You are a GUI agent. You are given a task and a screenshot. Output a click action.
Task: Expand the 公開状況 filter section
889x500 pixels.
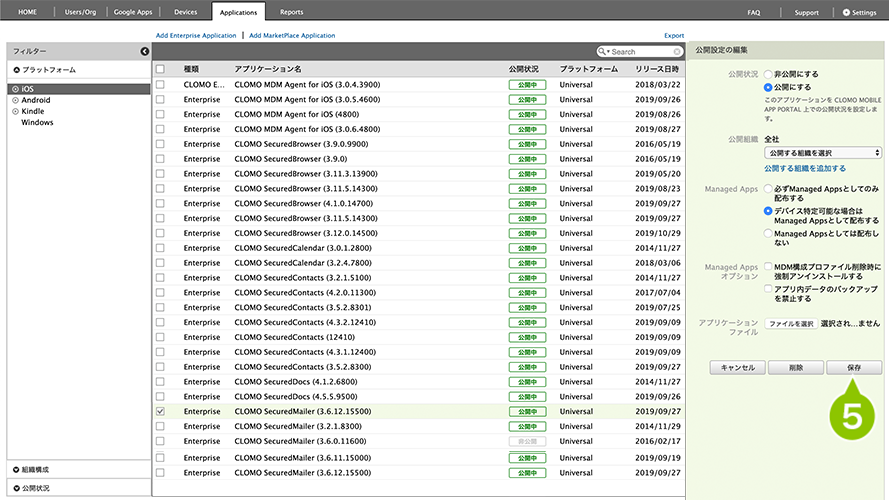tap(16, 488)
